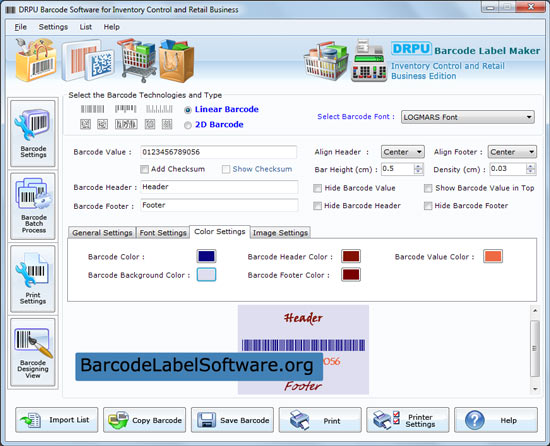Switch to the Font Settings tab

[x=163, y=233]
